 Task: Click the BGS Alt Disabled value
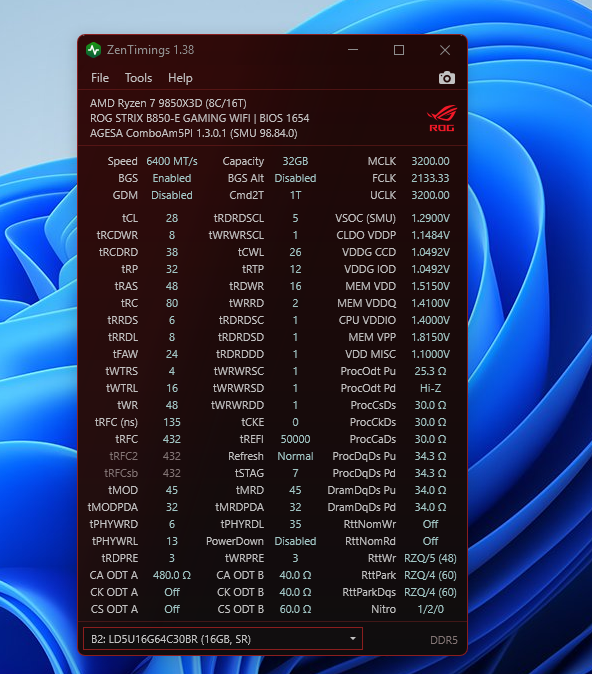(x=295, y=178)
